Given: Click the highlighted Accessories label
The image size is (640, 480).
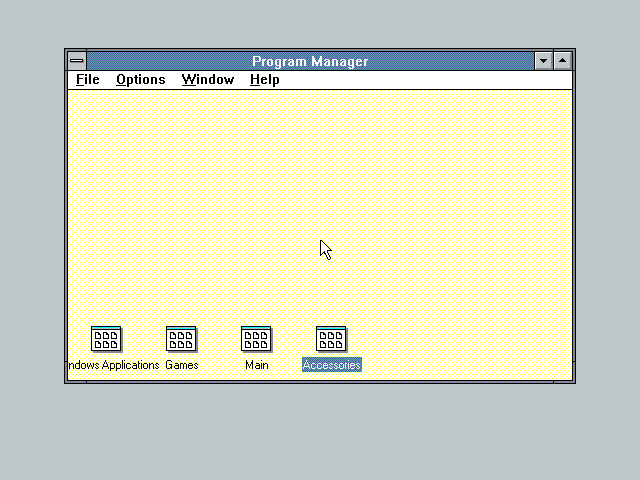Looking at the screenshot, I should coord(332,365).
